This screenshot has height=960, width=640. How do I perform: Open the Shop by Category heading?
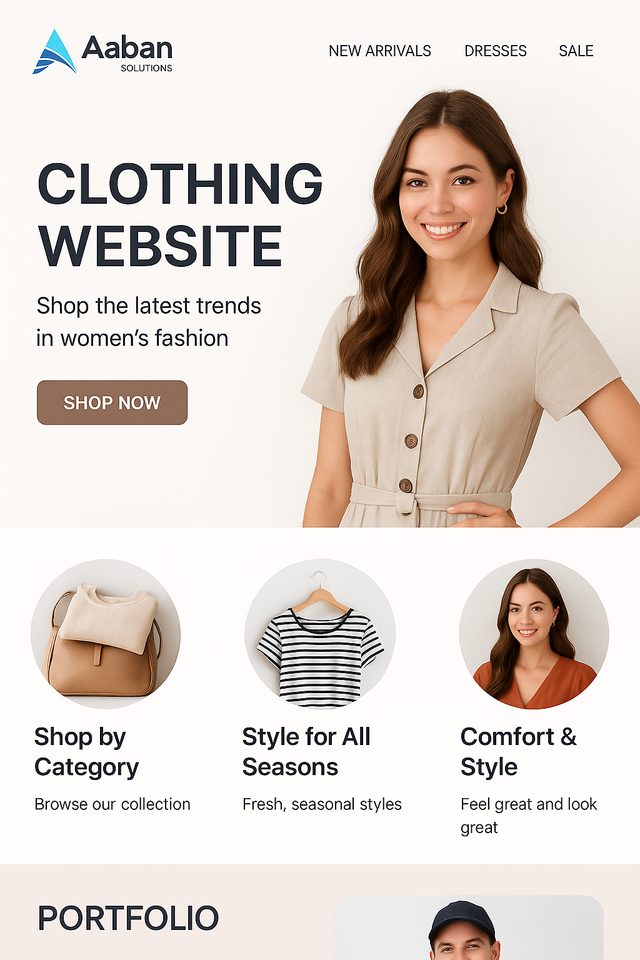[x=86, y=751]
